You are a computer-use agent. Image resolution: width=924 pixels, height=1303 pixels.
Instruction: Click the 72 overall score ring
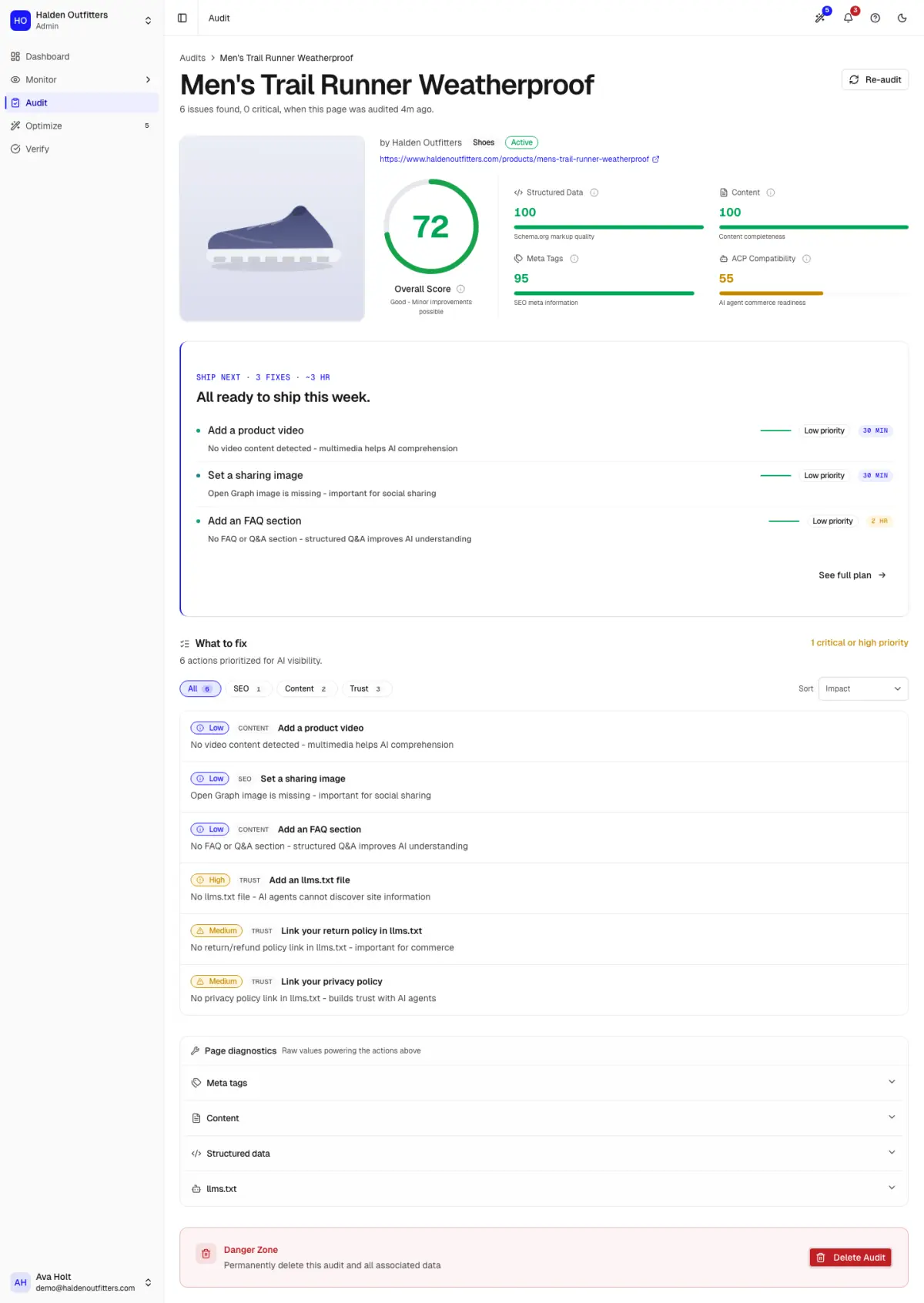(x=431, y=226)
